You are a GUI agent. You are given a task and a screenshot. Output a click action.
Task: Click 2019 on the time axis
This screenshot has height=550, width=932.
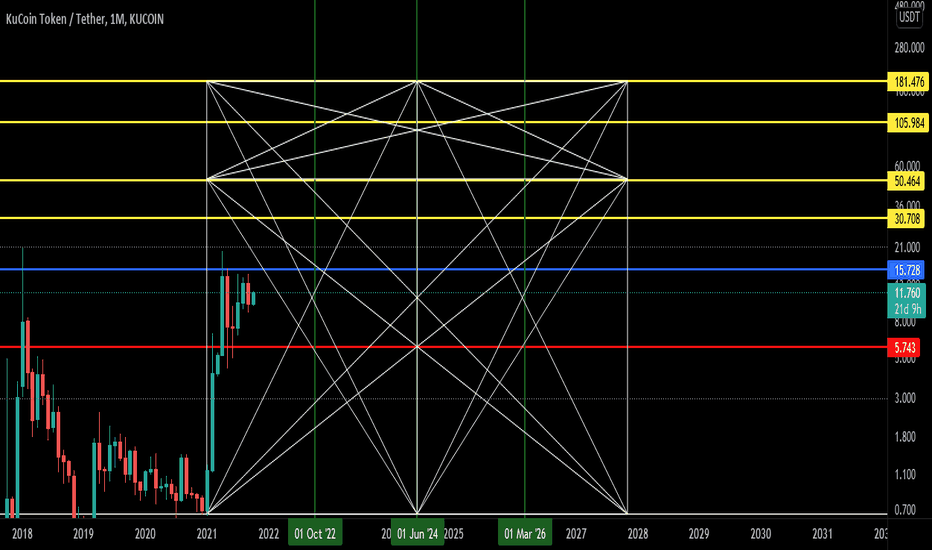pyautogui.click(x=83, y=534)
